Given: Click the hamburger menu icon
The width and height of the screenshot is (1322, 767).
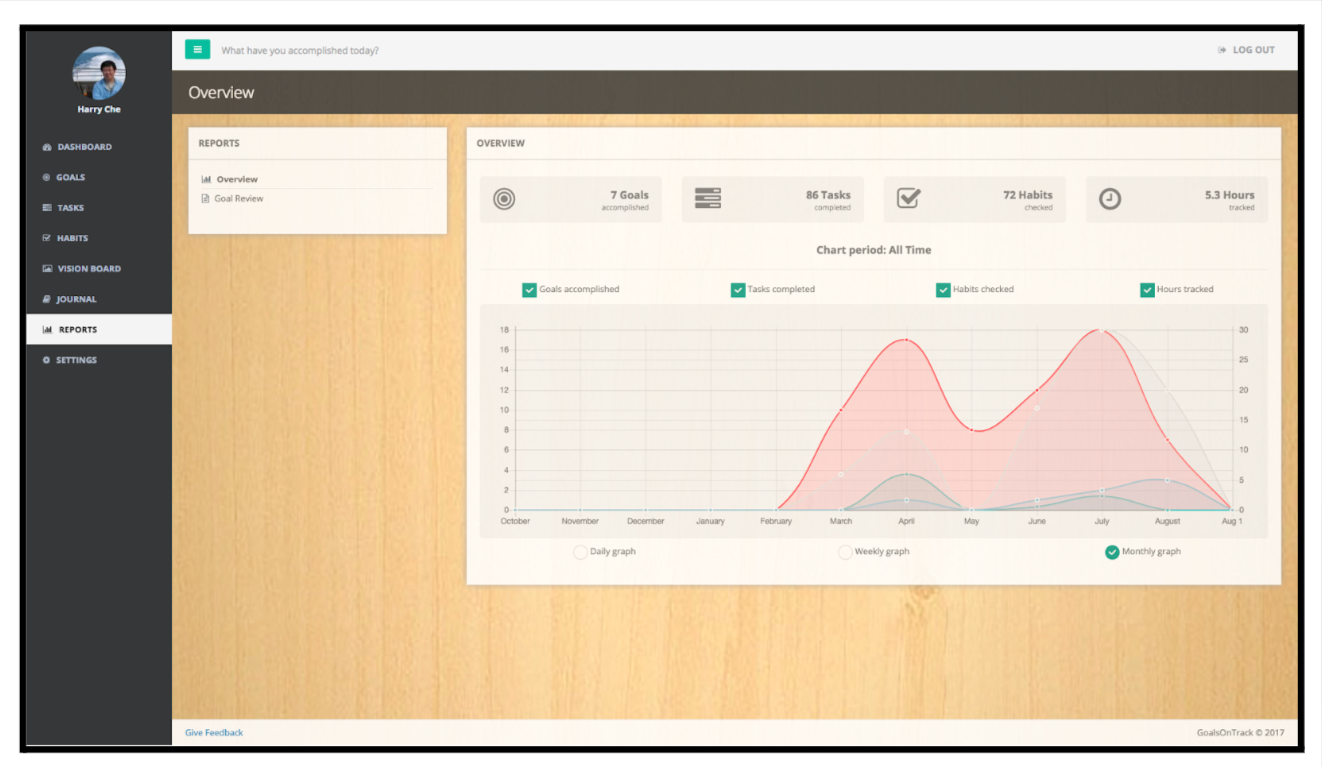Looking at the screenshot, I should [x=197, y=48].
